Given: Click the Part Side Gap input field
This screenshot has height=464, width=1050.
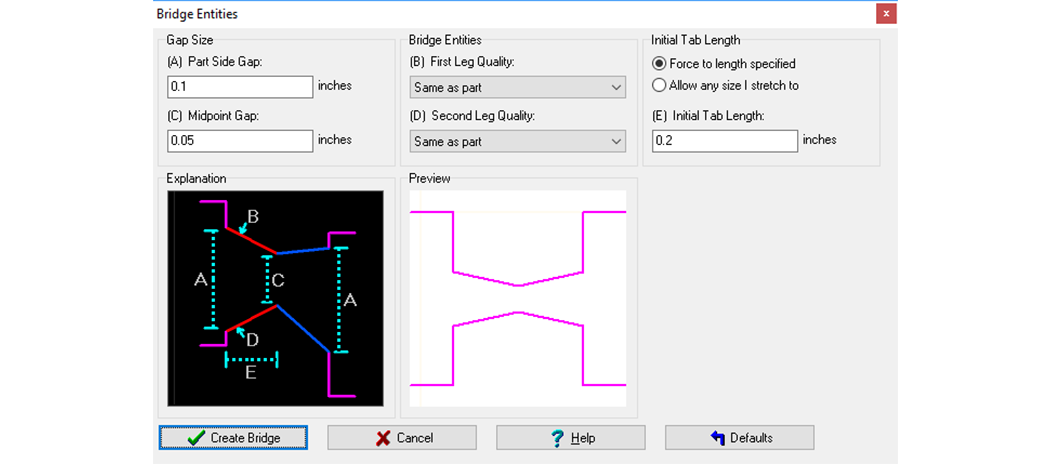Looking at the screenshot, I should tap(240, 88).
